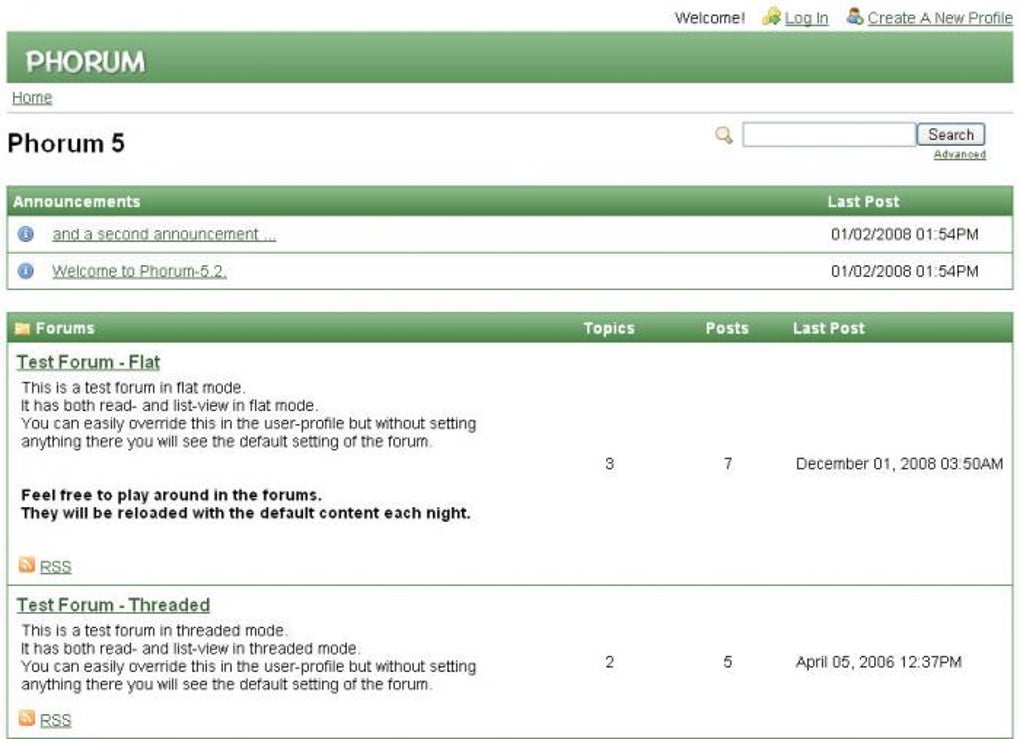The height and width of the screenshot is (739, 1020).
Task: Click the 'Phorum 5' page heading
Action: coord(66,143)
